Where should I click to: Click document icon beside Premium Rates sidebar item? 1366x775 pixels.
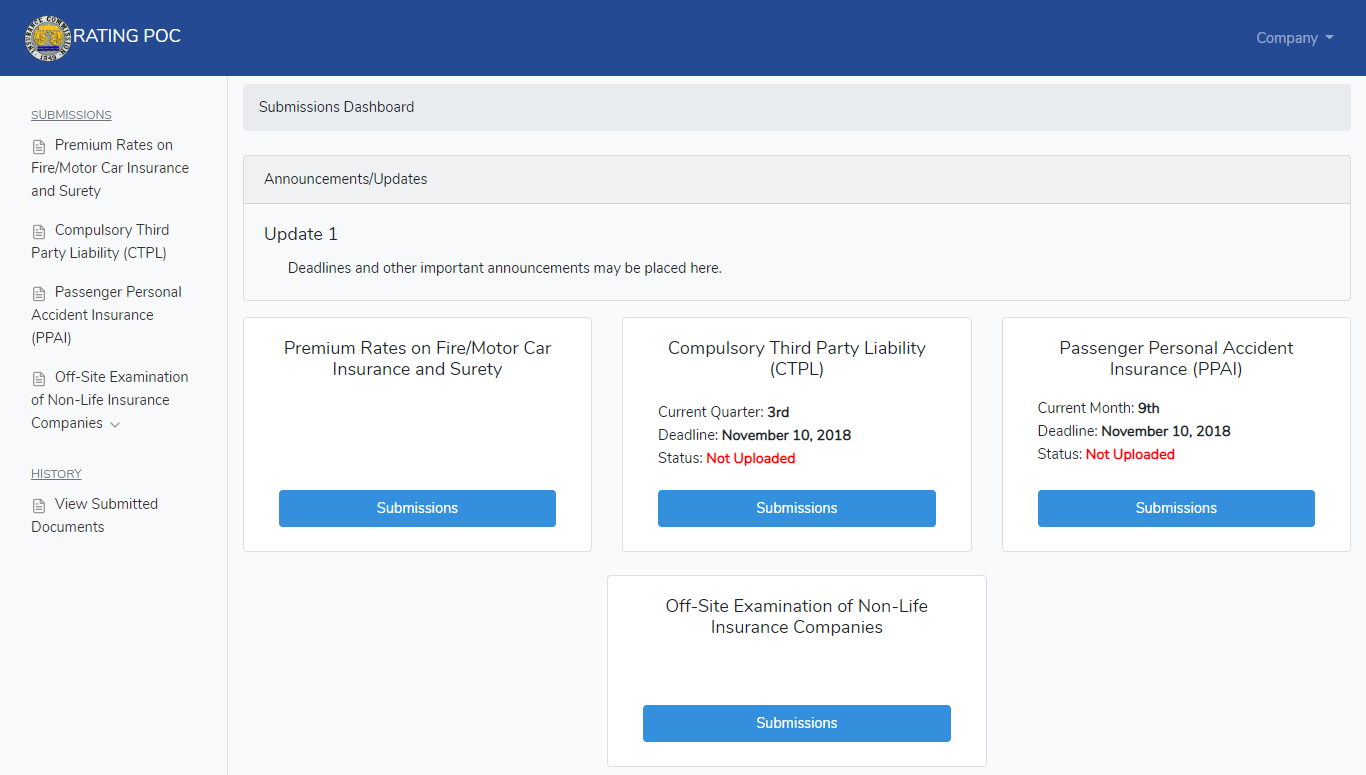pyautogui.click(x=39, y=147)
